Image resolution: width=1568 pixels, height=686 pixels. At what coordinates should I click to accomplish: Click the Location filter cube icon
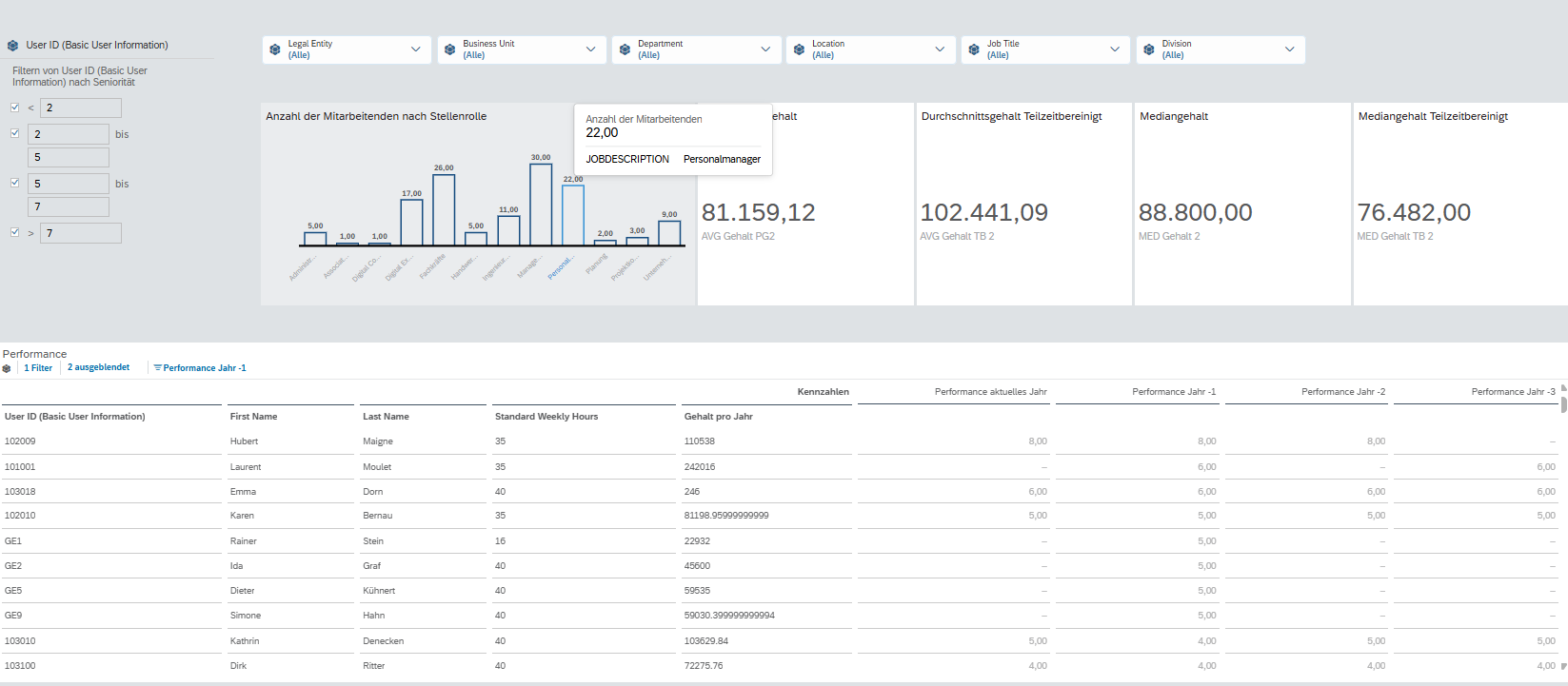click(800, 49)
